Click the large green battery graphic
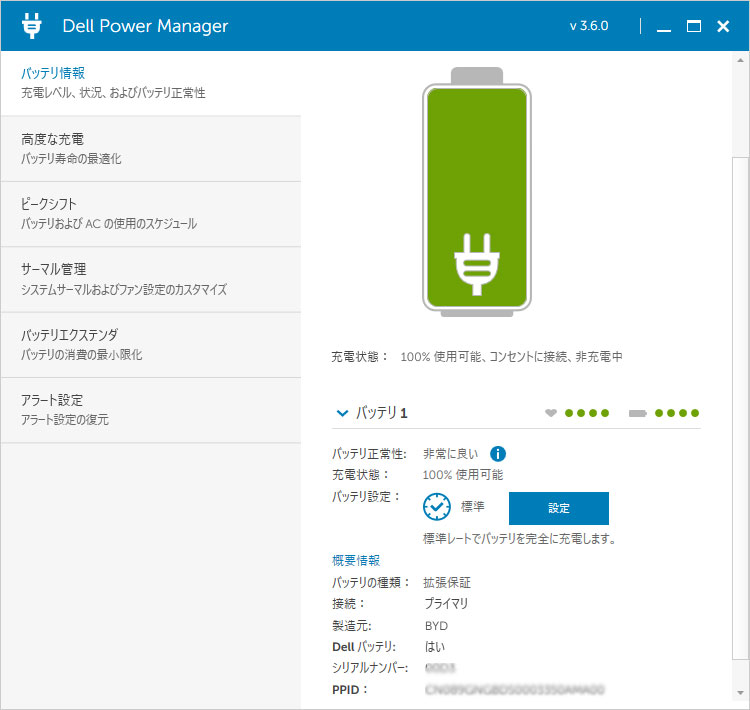750x710 pixels. tap(477, 192)
